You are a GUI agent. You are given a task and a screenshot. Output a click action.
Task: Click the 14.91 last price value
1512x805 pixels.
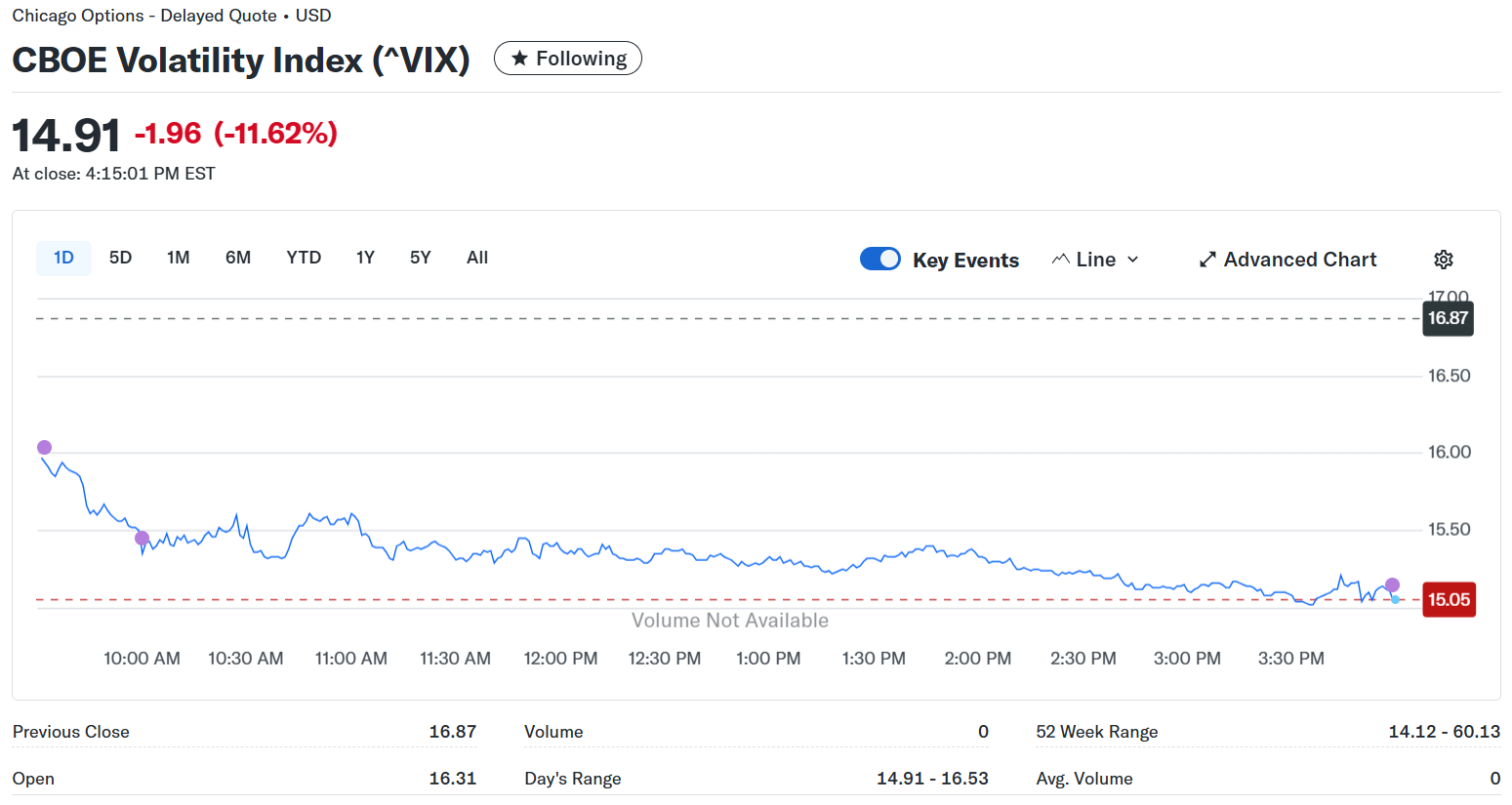(x=66, y=135)
